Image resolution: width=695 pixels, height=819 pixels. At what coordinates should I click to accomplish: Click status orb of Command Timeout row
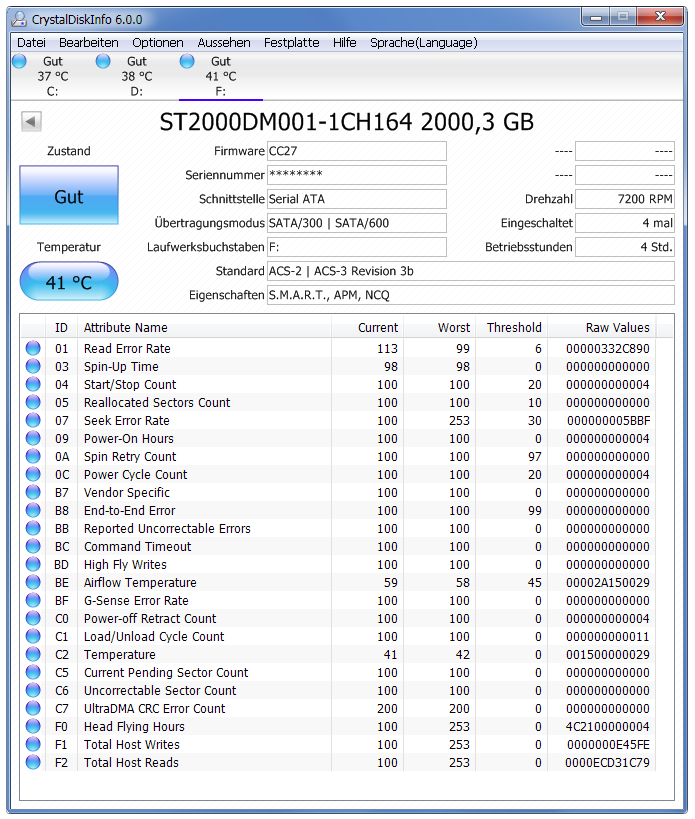point(33,546)
